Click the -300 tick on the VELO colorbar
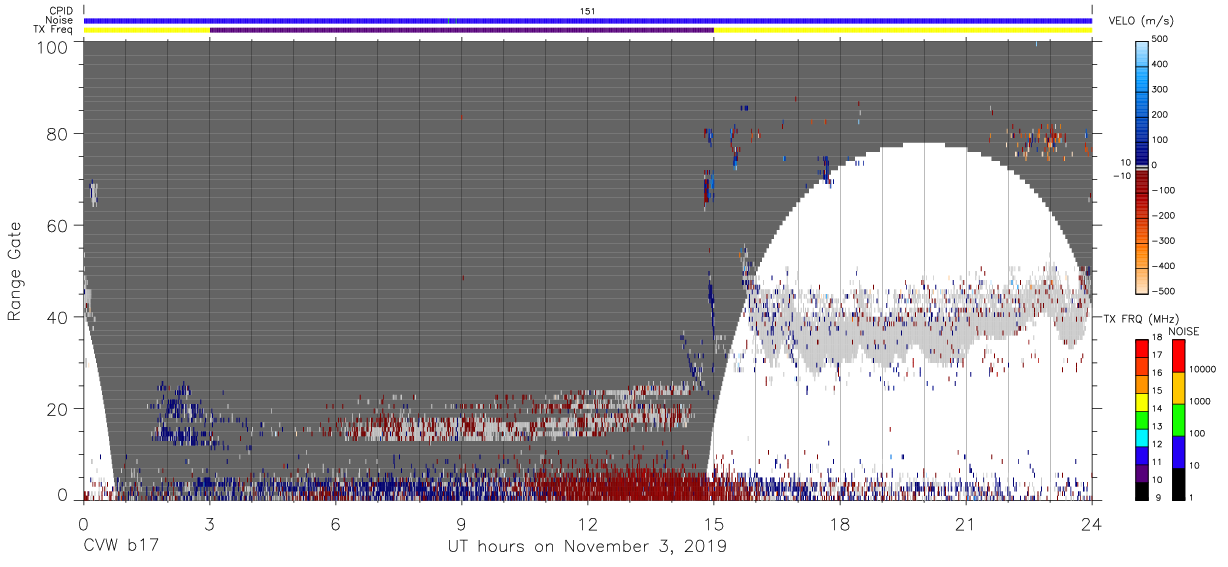The height and width of the screenshot is (567, 1228). [x=1166, y=241]
